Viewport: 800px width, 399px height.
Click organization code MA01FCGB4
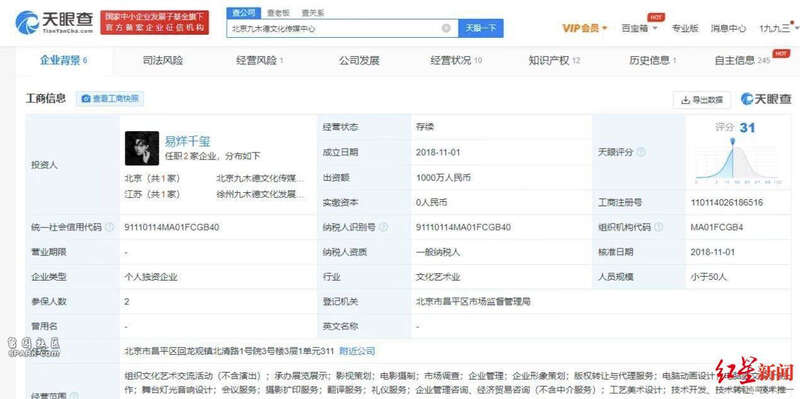(717, 227)
